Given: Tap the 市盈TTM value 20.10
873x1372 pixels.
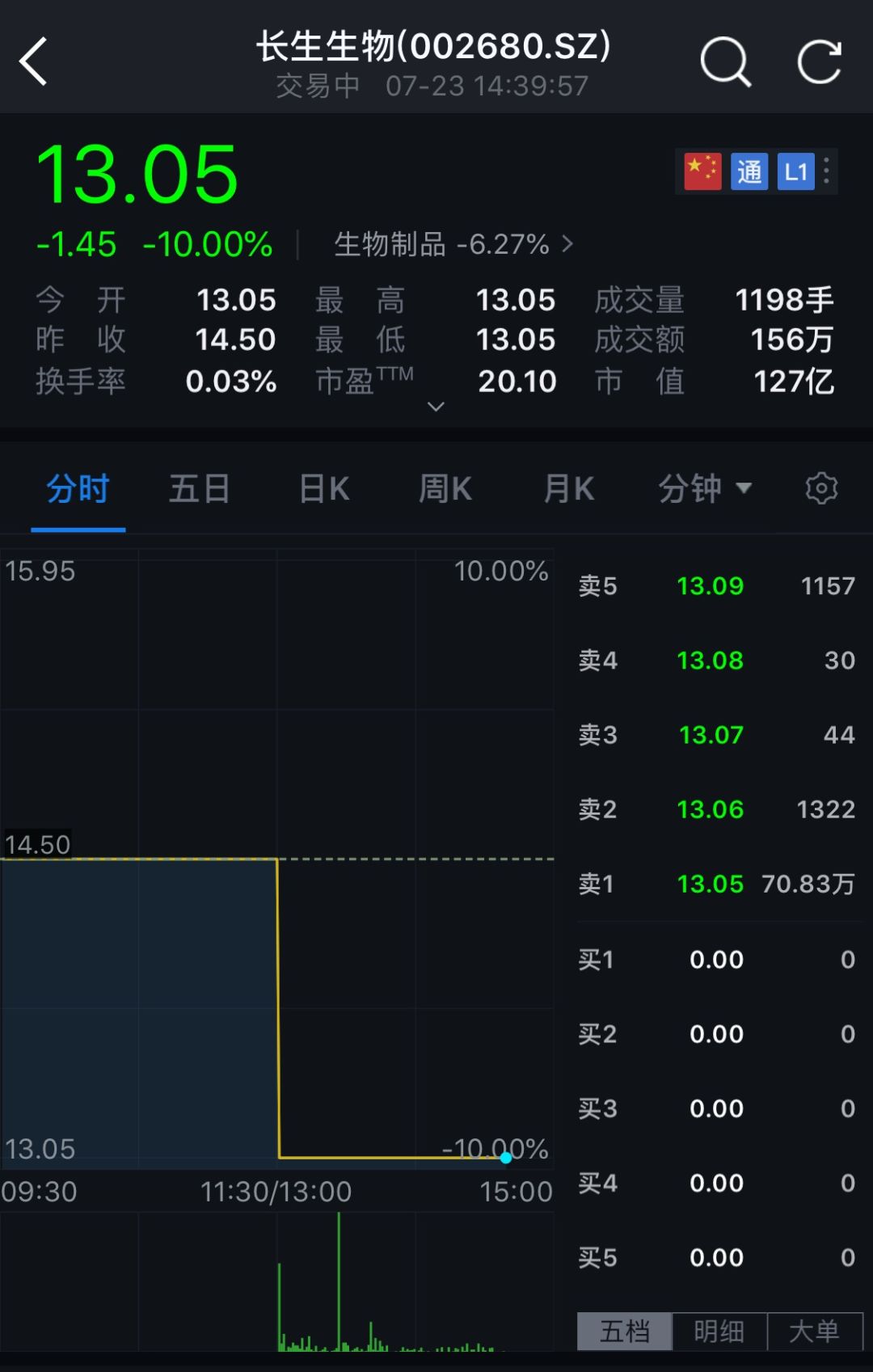Looking at the screenshot, I should pos(517,381).
